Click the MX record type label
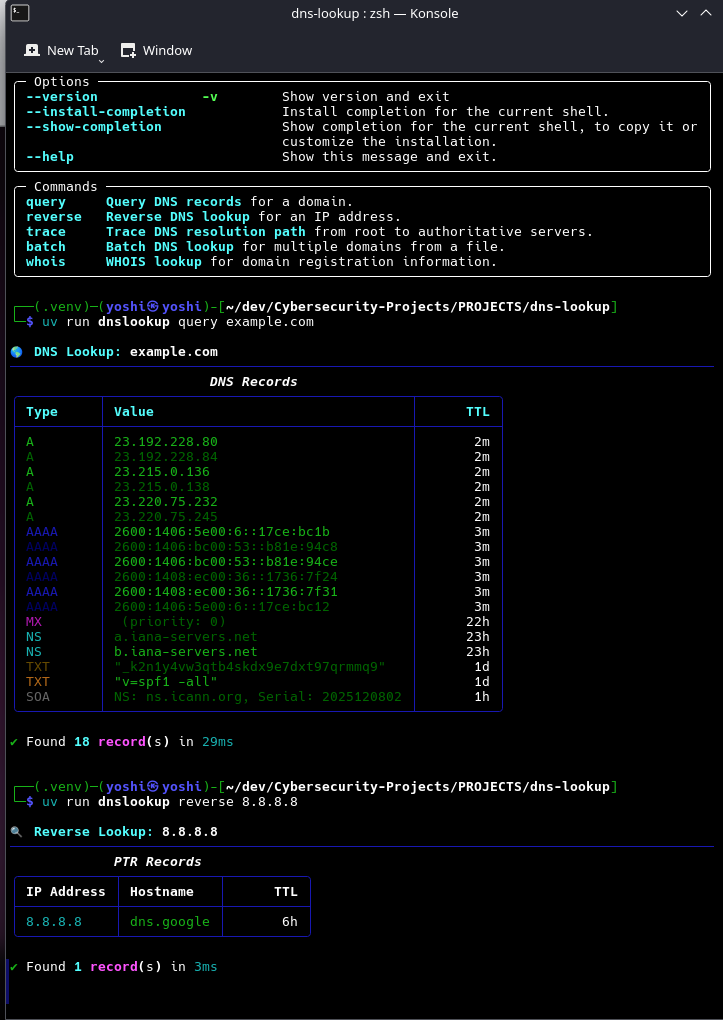The width and height of the screenshot is (723, 1020). [x=34, y=621]
